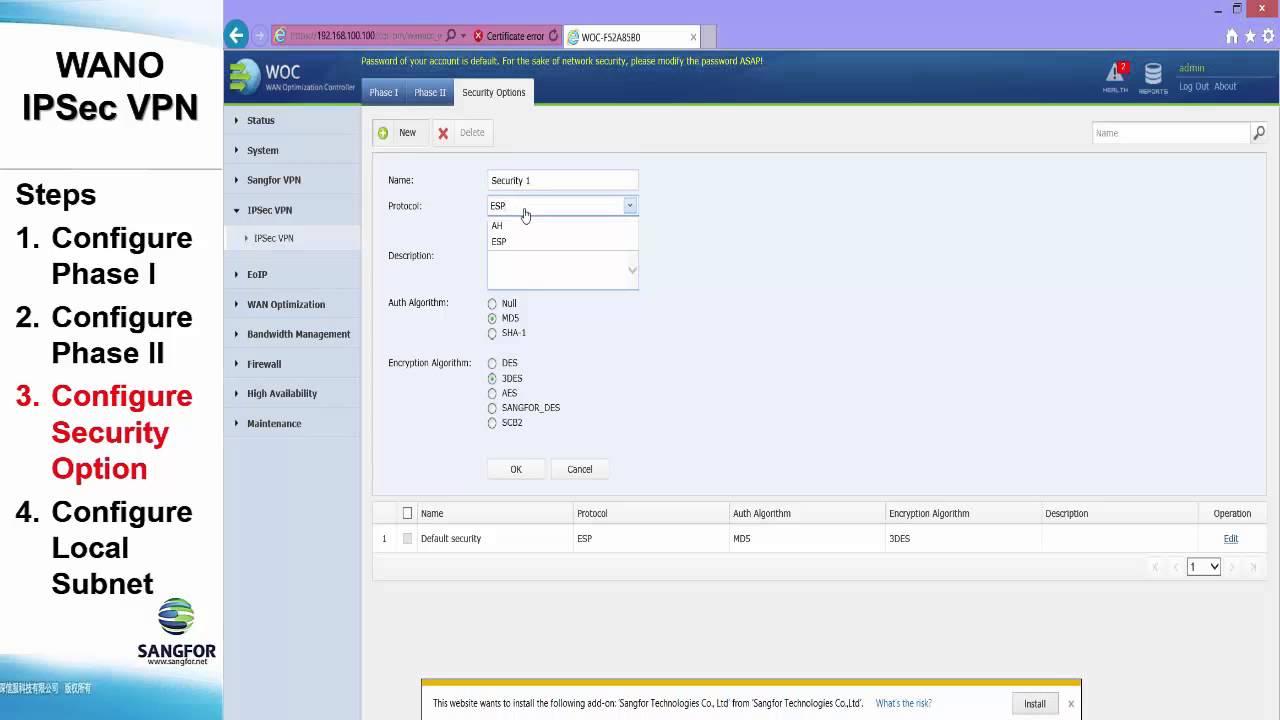Image resolution: width=1280 pixels, height=720 pixels.
Task: Open the browser Tools gear icon
Action: point(1267,36)
